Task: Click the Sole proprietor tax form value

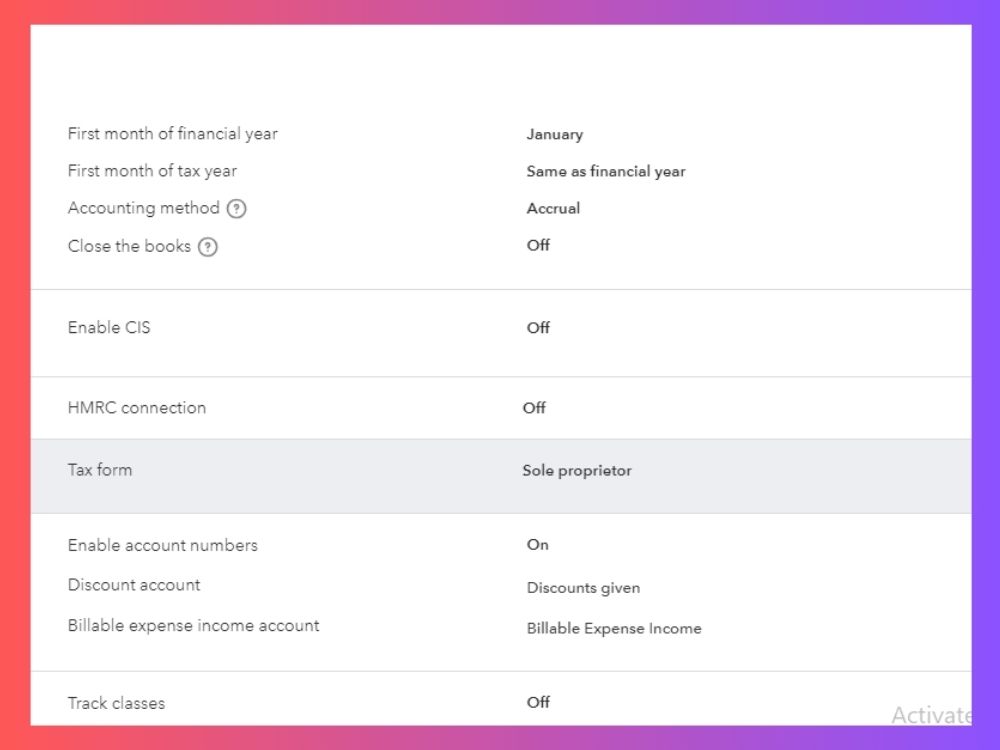Action: coord(577,471)
